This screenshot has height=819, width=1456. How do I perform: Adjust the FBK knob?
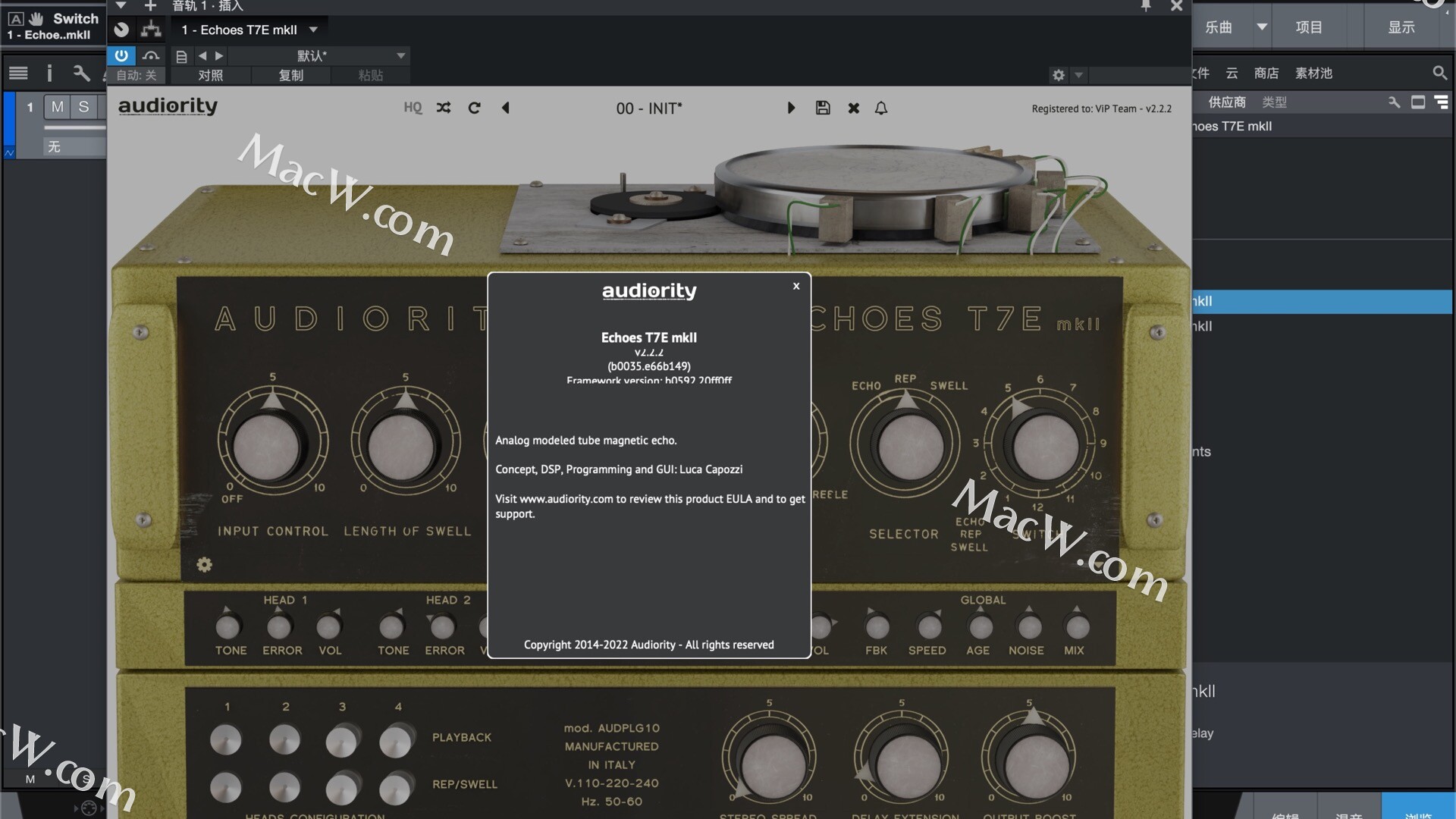coord(877,626)
